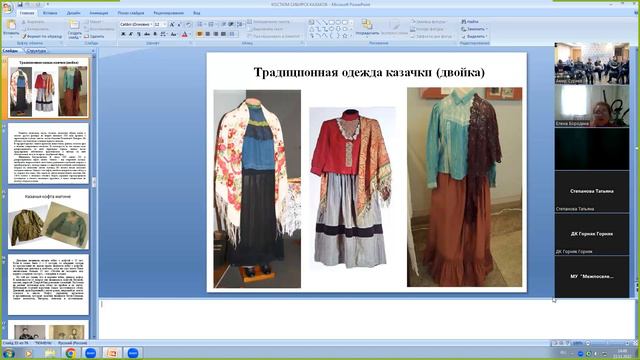Increase the font size
This screenshot has width=640, height=360.
point(172,24)
